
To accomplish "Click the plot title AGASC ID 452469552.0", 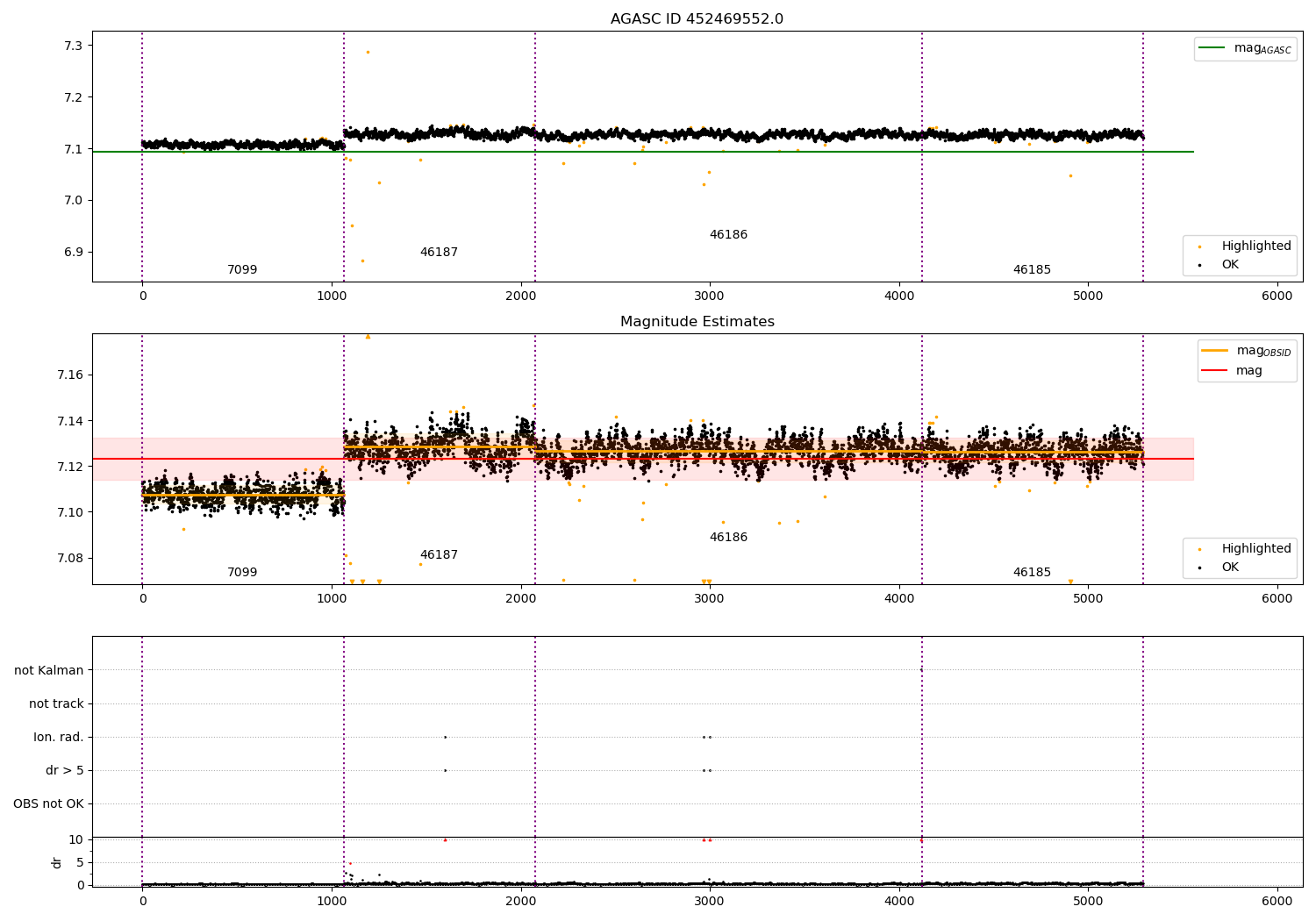I will pos(697,19).
